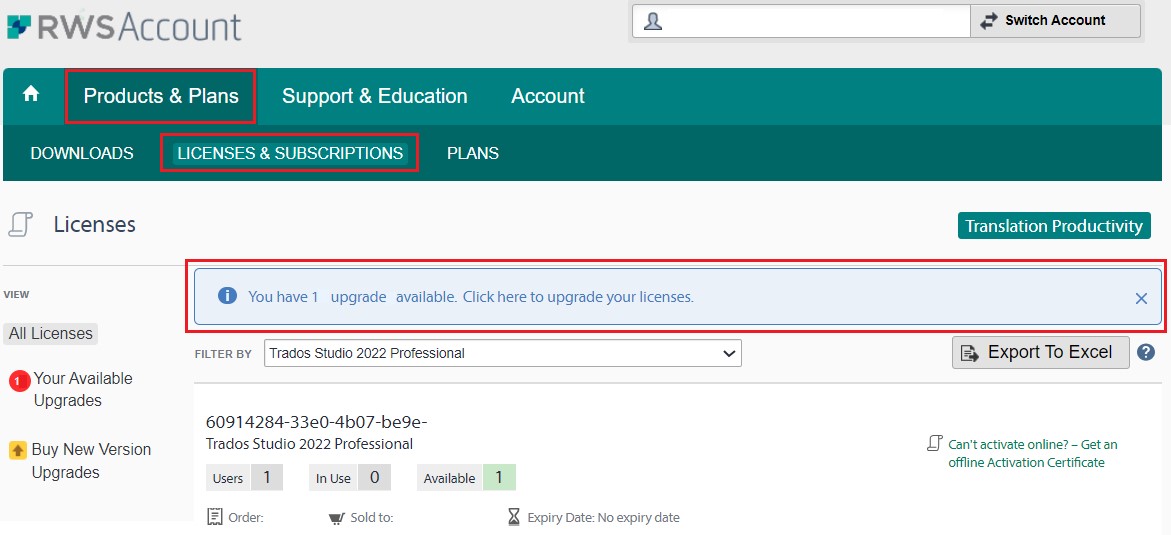1171x535 pixels.
Task: Open the Filter By product dropdown
Action: point(503,353)
